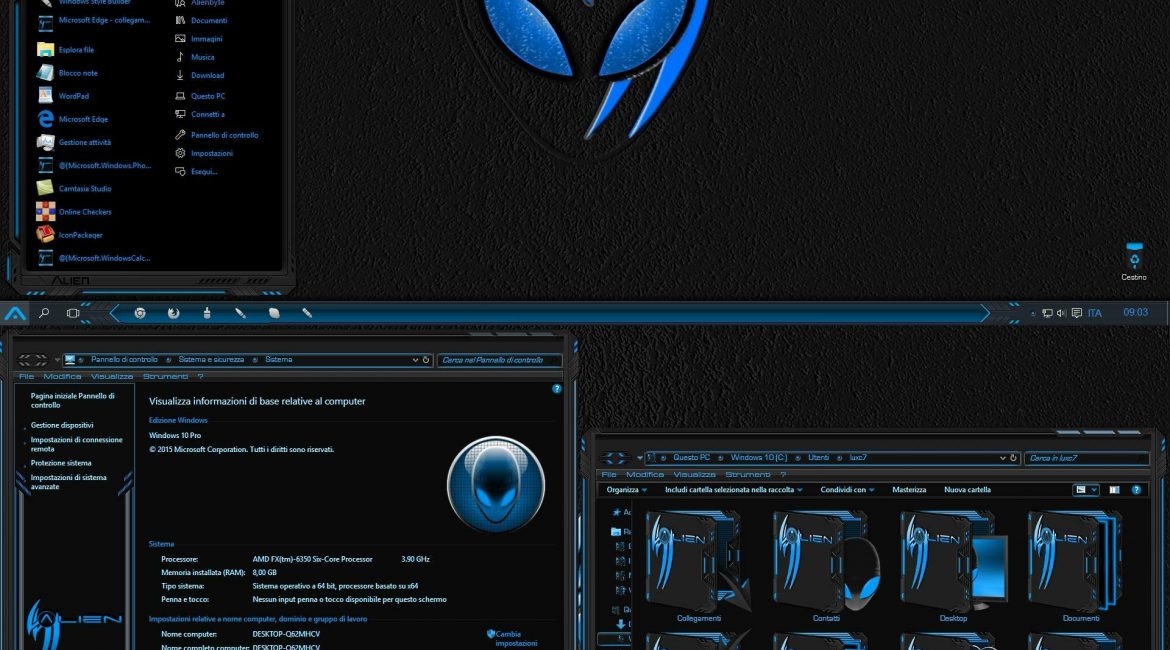Screen dimensions: 1170x650
Task: Select the Desktop folder in the luxc7 window
Action: (953, 566)
